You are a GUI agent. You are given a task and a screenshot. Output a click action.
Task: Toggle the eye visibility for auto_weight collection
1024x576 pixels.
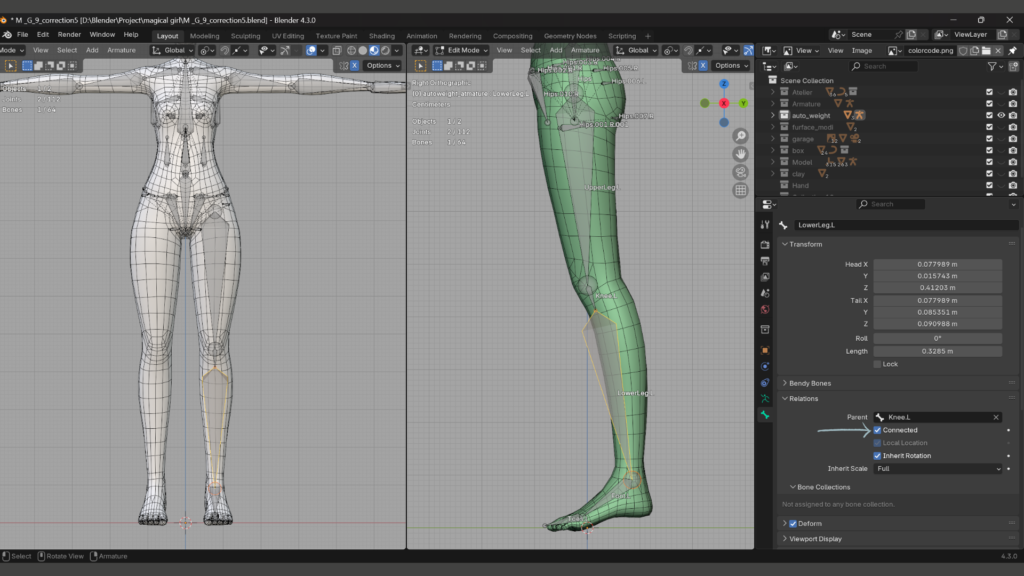click(x=1001, y=115)
